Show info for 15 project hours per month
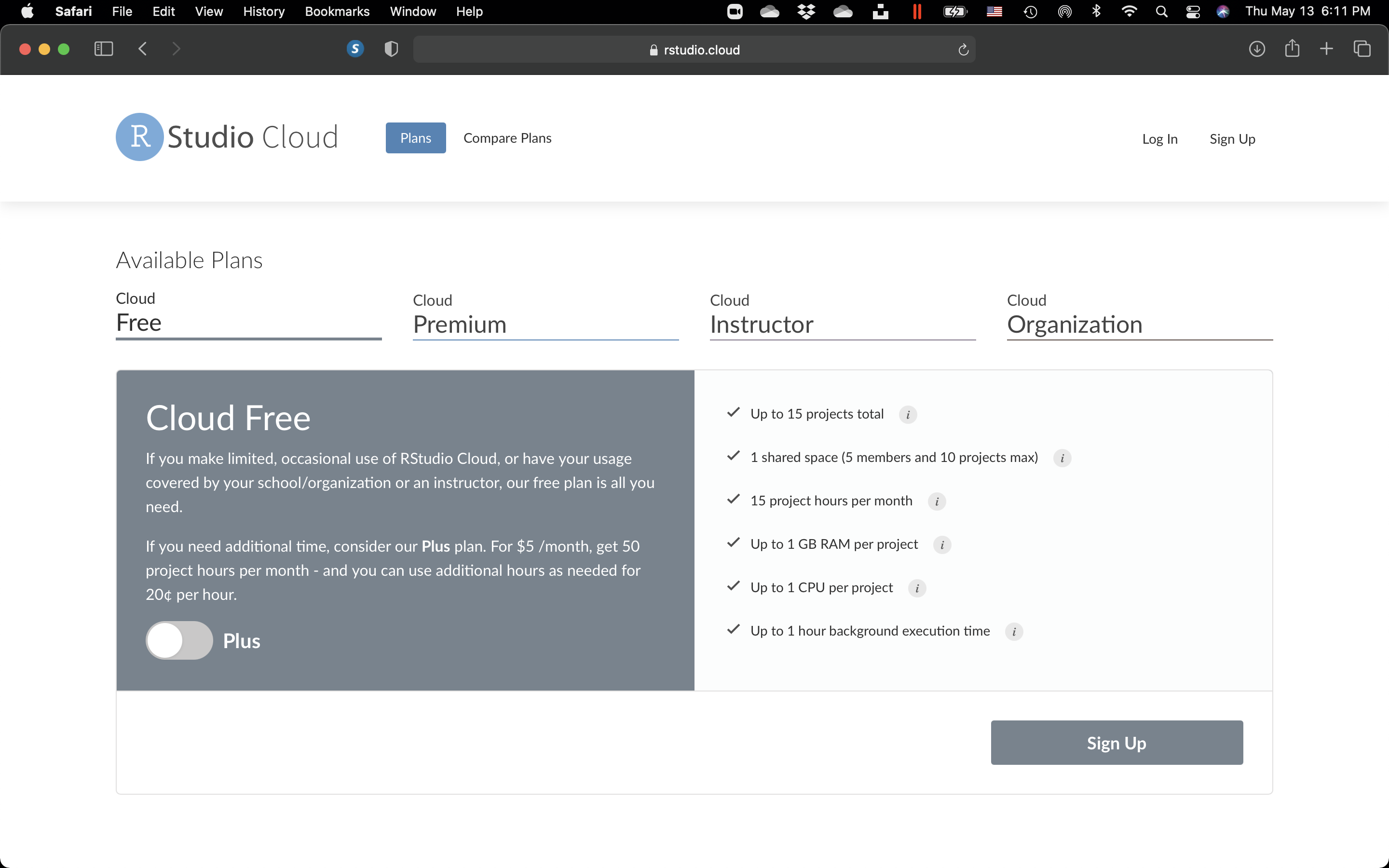Viewport: 1389px width, 868px height. (937, 501)
